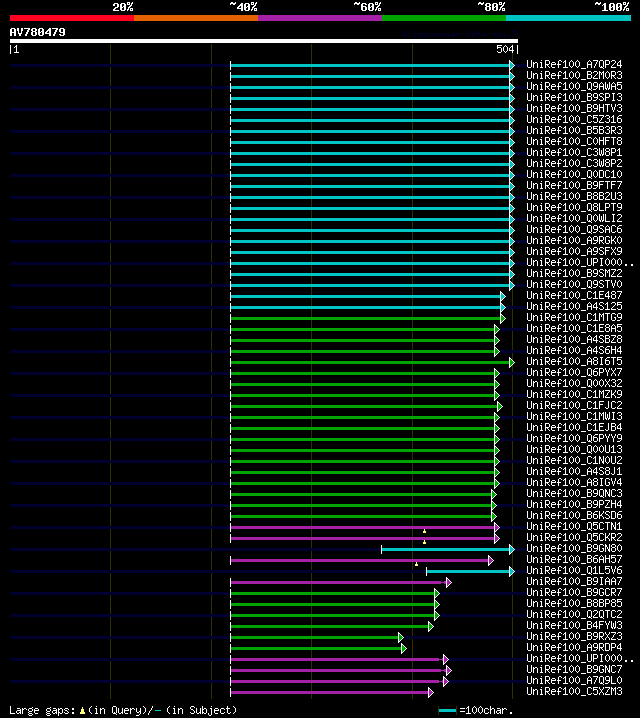Select UniRef100_Q8LPT9 hit name

pos(574,207)
